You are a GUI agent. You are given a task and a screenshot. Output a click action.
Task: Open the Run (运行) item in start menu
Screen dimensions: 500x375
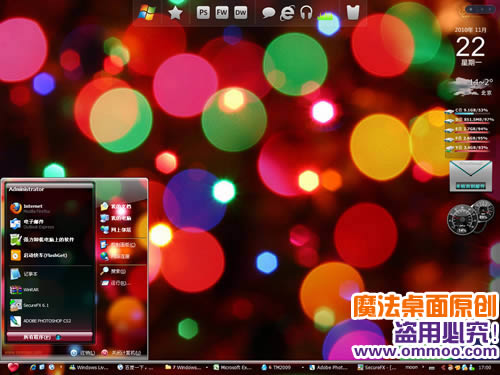pos(116,283)
